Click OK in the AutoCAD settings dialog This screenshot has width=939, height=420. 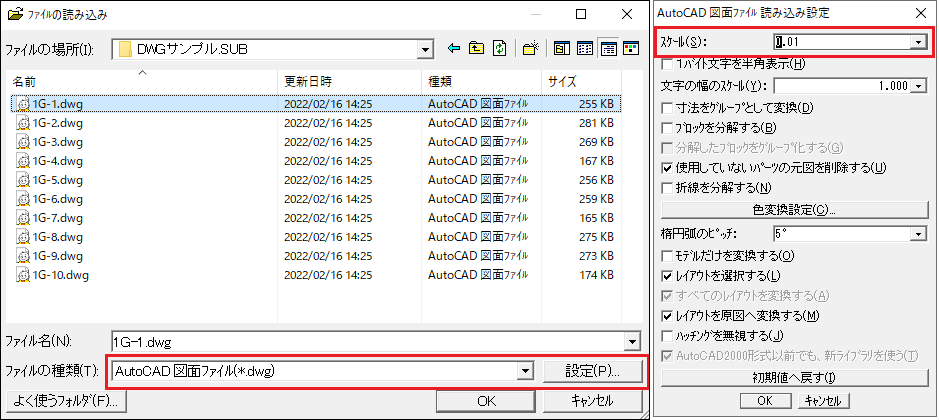[x=765, y=401]
